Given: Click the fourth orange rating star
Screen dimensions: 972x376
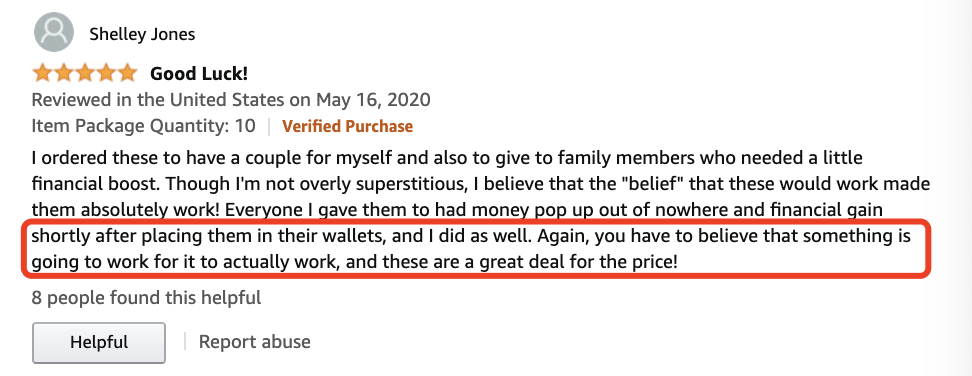Looking at the screenshot, I should click(105, 74).
